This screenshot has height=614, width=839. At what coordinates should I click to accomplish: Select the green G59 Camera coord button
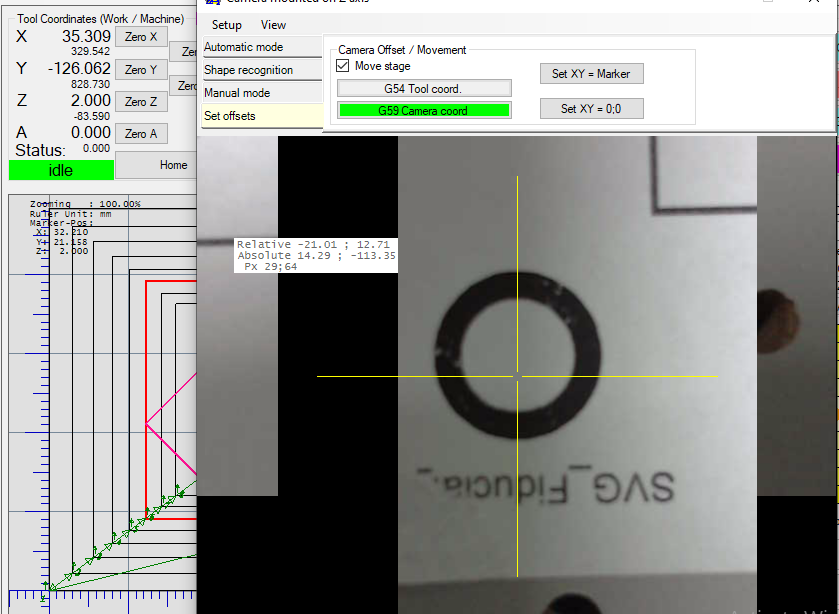pyautogui.click(x=424, y=110)
